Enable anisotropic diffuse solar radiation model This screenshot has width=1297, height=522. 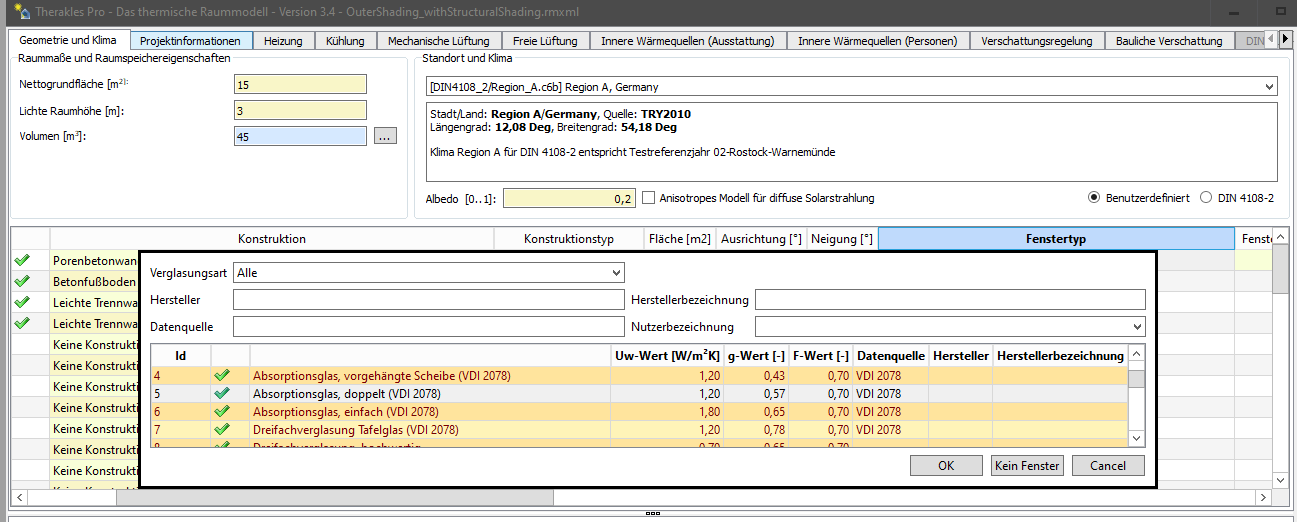click(649, 198)
